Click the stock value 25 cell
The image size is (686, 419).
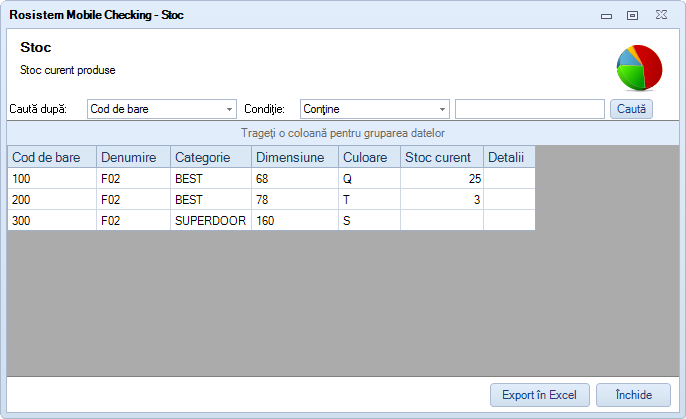tap(441, 178)
